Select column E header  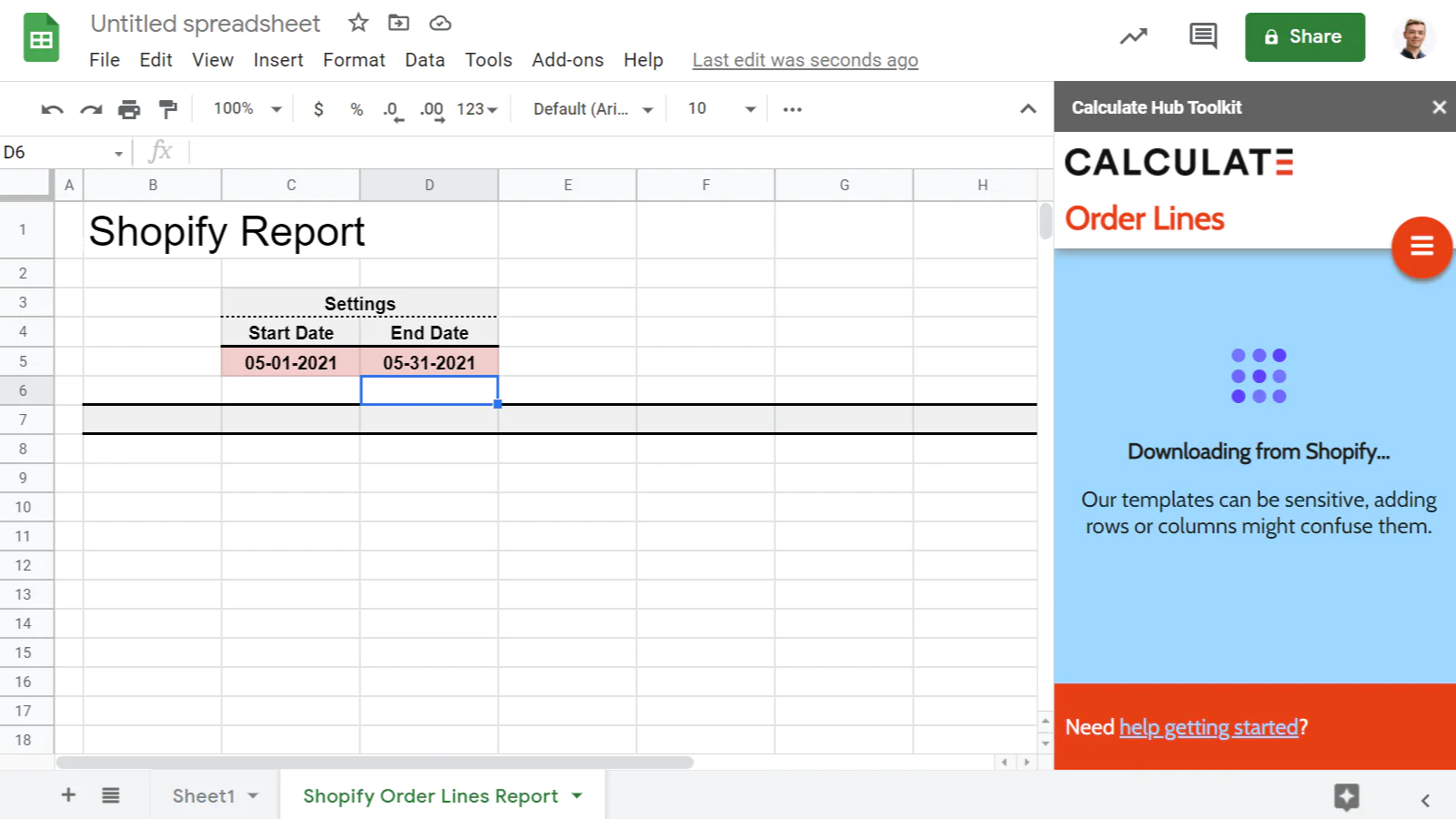click(568, 185)
